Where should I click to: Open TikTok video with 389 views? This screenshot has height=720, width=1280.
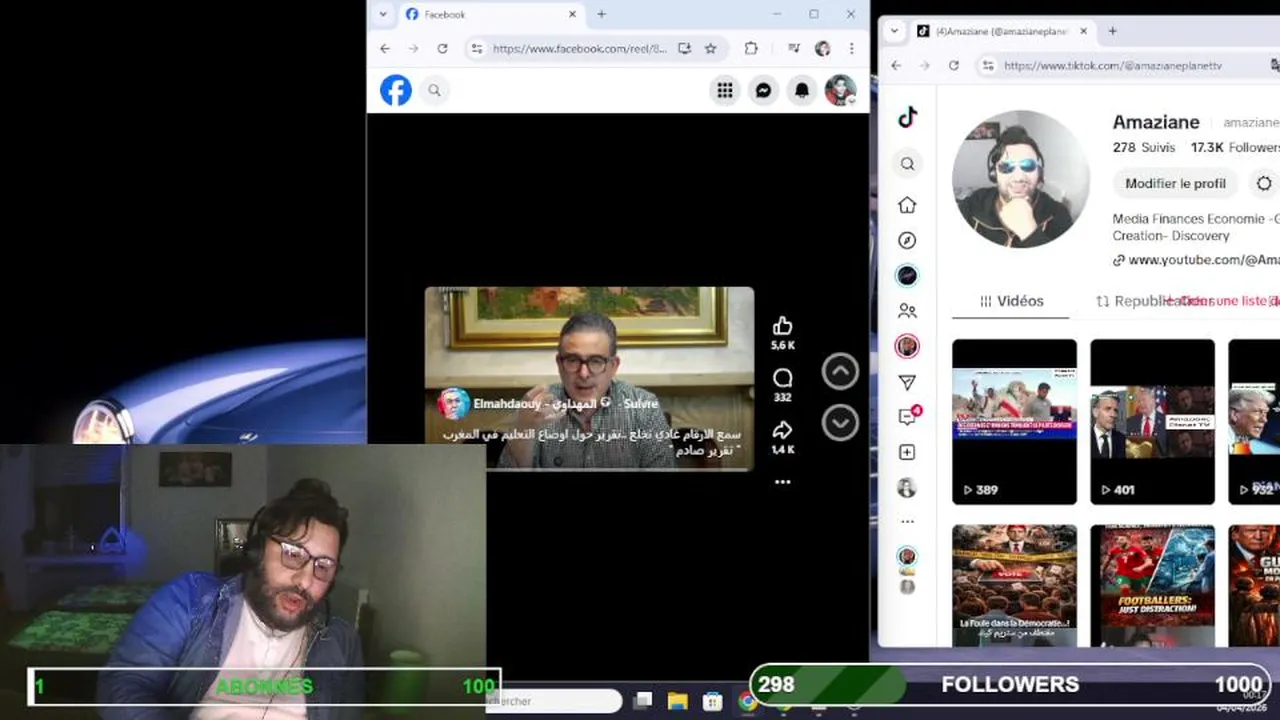[x=1014, y=421]
